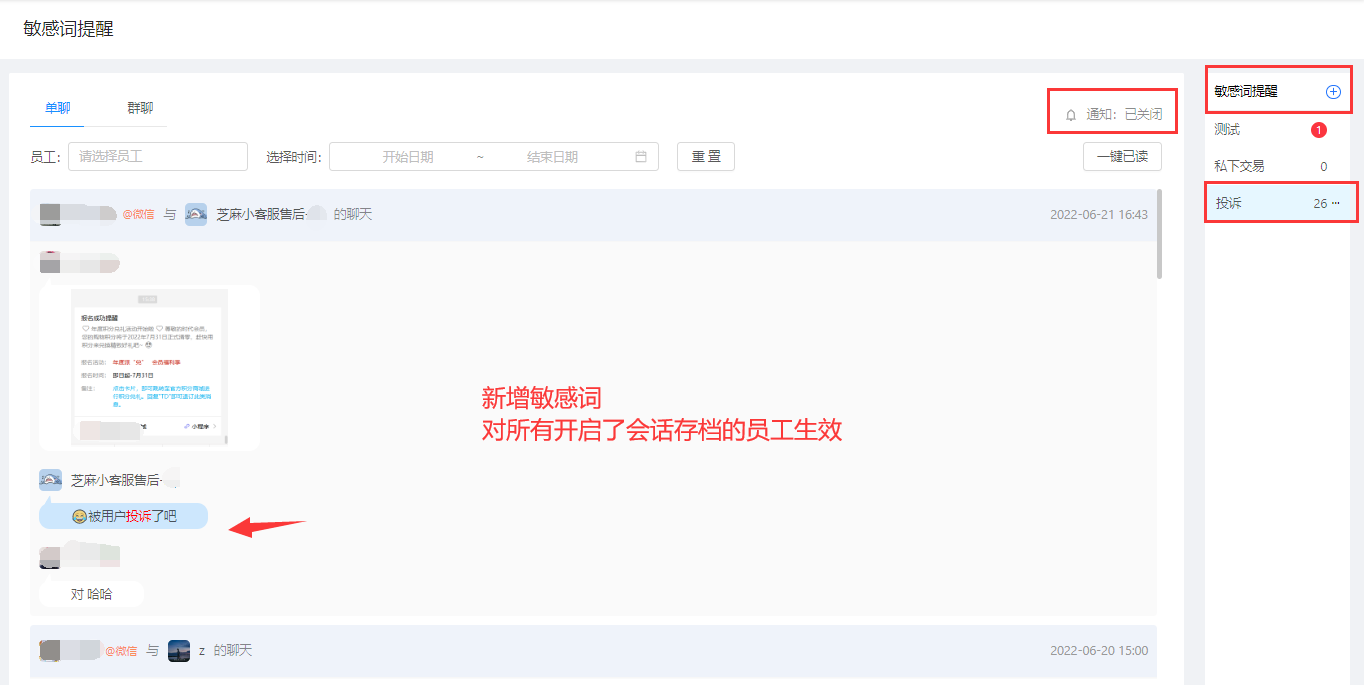Image resolution: width=1364 pixels, height=685 pixels.
Task: Click the chat list vertical scrollbar
Action: coord(1160,232)
